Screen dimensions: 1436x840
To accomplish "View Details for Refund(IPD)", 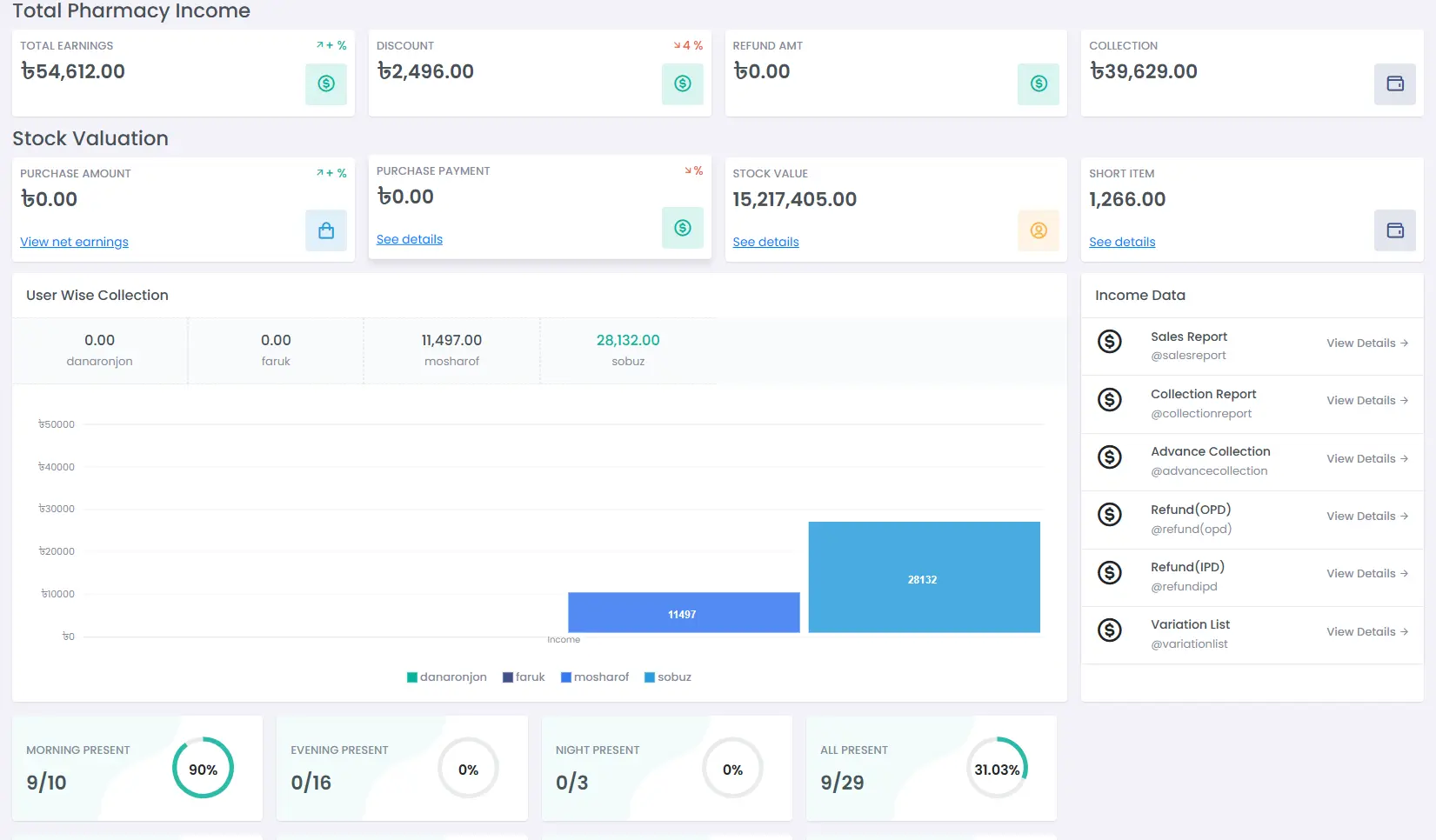I will coord(1367,574).
